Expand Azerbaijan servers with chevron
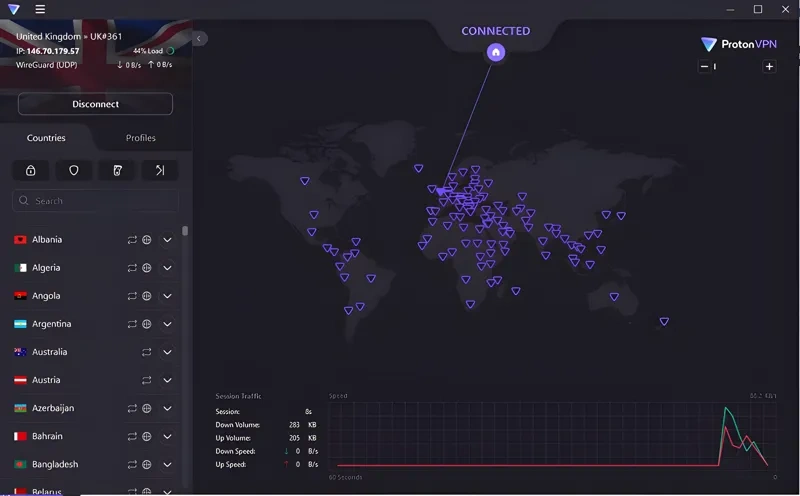Image resolution: width=800 pixels, height=496 pixels. (x=168, y=408)
